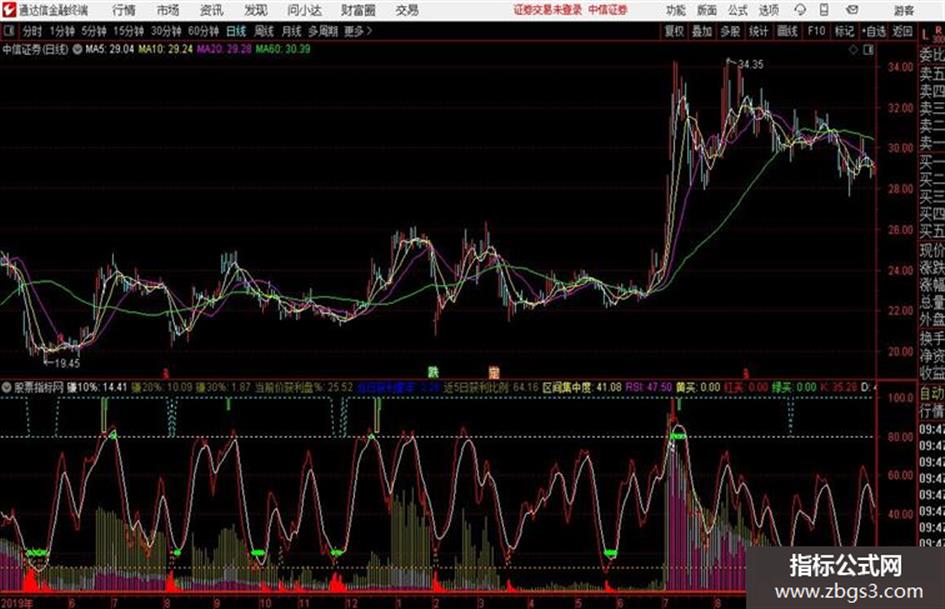Open the 资讯 menu
Viewport: 945px width, 609px height.
click(211, 10)
